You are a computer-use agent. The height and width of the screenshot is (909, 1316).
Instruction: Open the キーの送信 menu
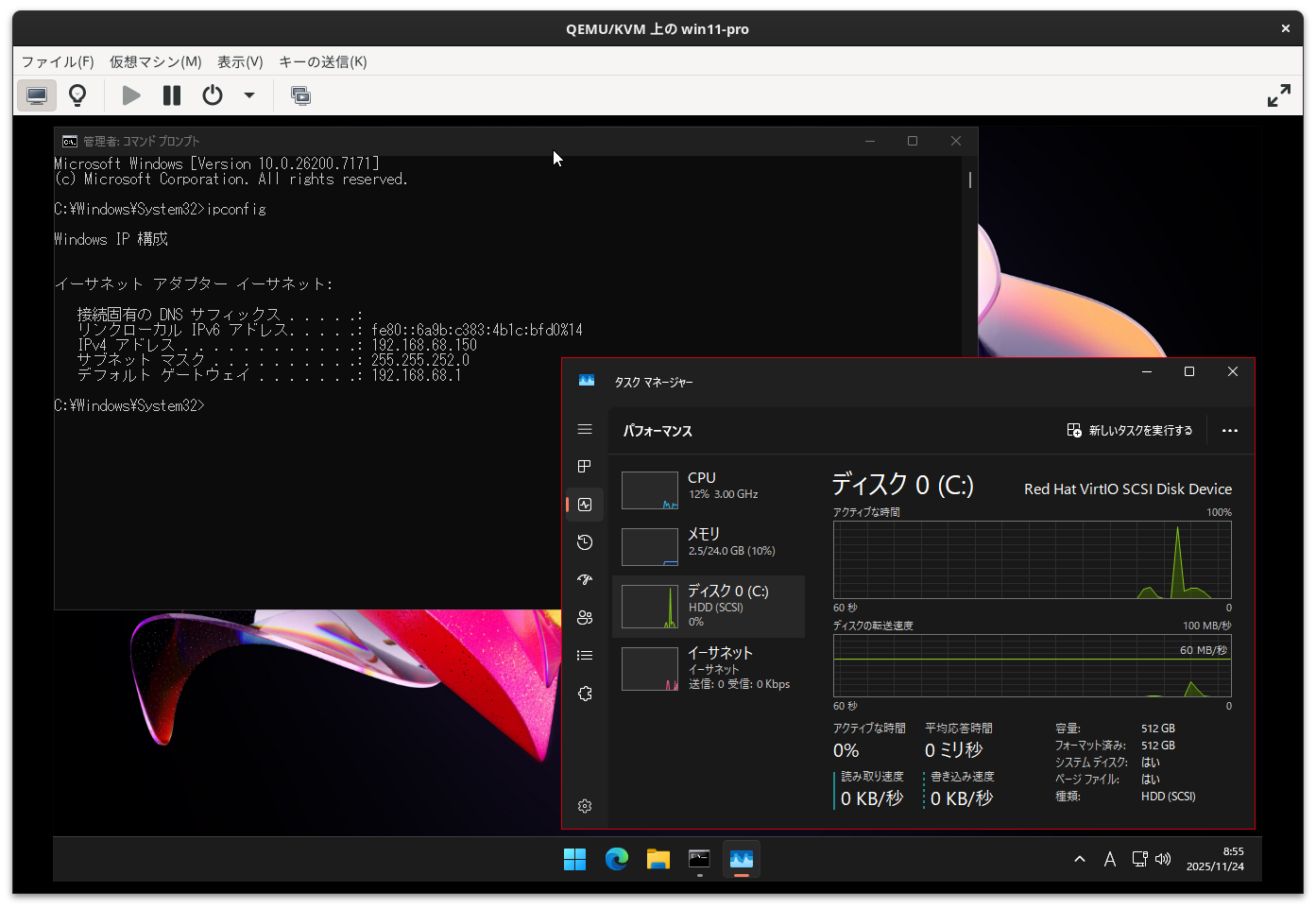[x=322, y=61]
